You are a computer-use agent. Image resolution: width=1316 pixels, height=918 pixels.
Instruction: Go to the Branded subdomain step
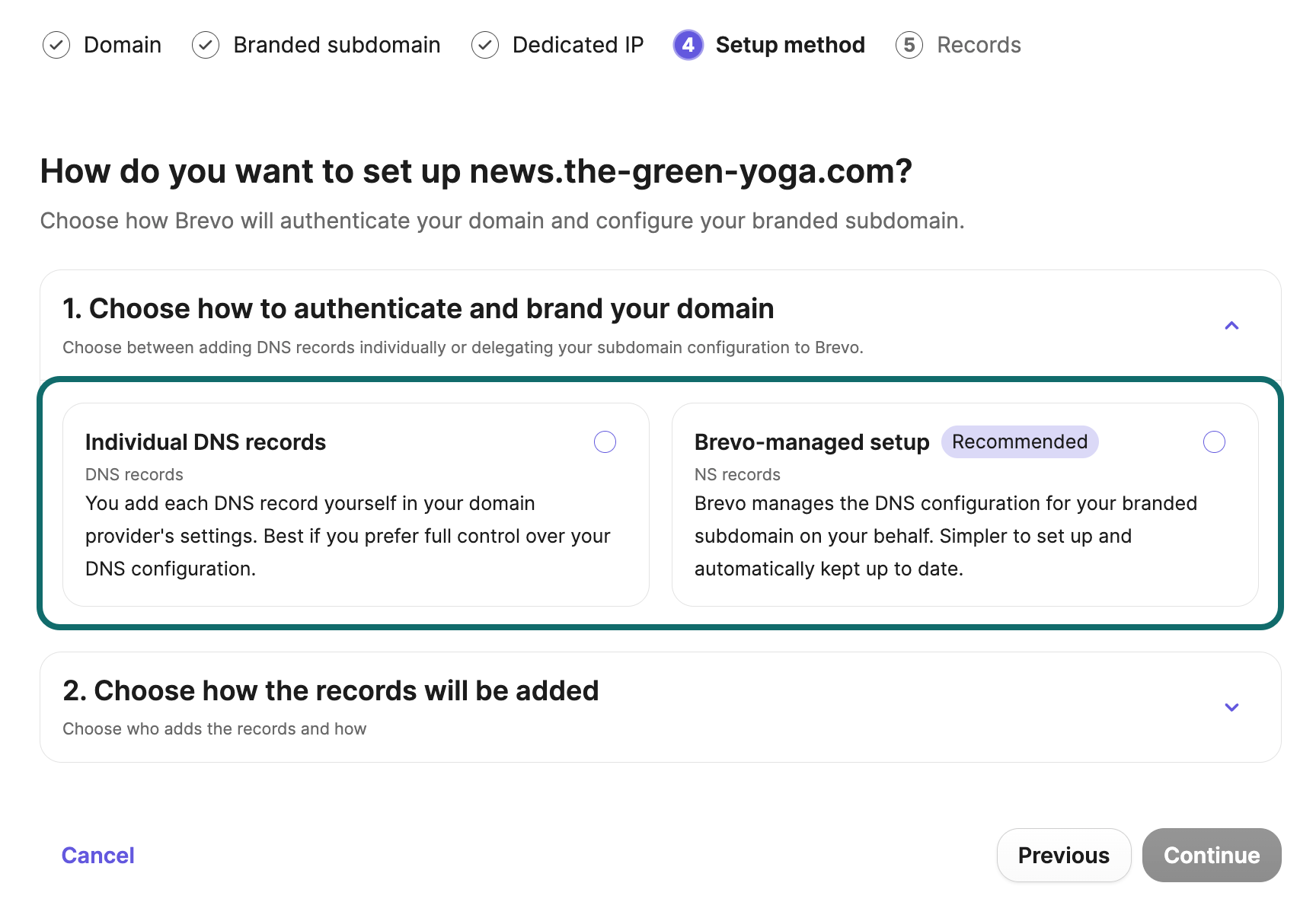coord(337,45)
